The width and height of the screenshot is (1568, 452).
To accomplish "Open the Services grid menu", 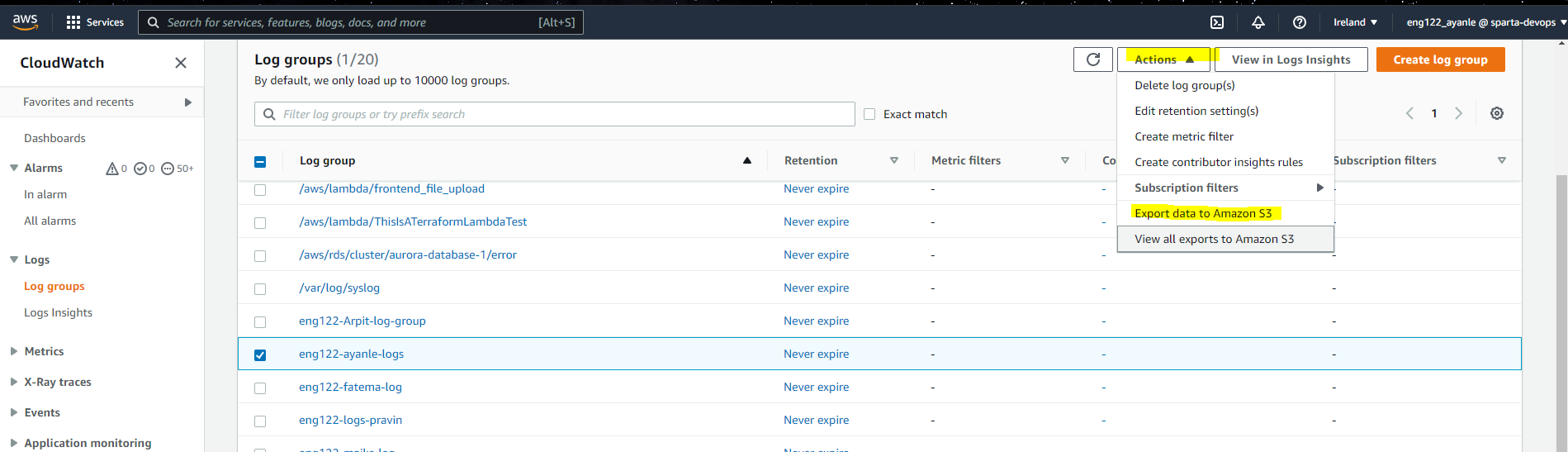I will tap(95, 22).
